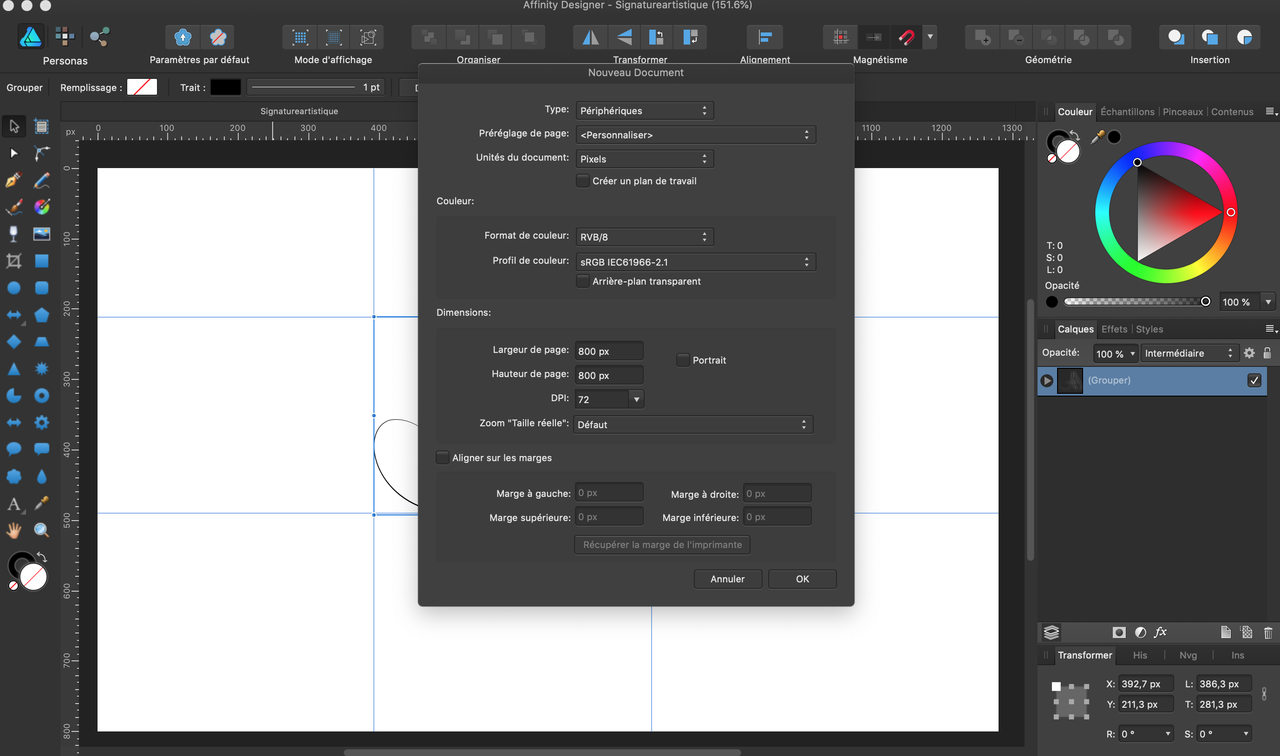Click the 'Largeur de page' field

pos(609,351)
